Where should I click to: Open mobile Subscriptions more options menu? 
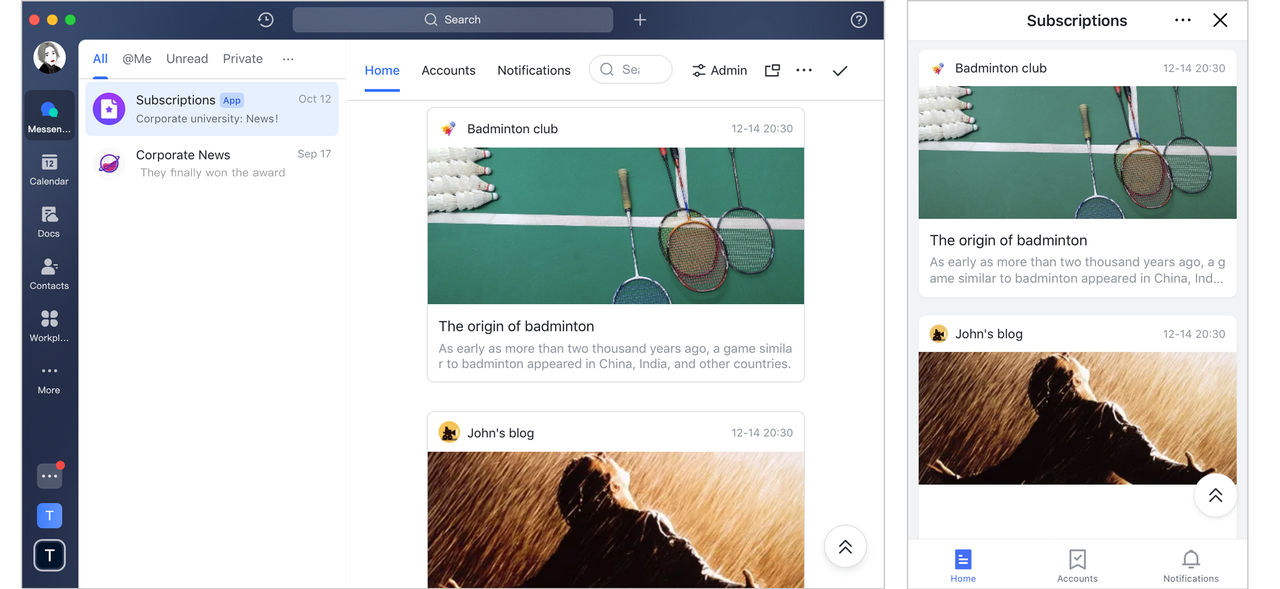[x=1183, y=20]
